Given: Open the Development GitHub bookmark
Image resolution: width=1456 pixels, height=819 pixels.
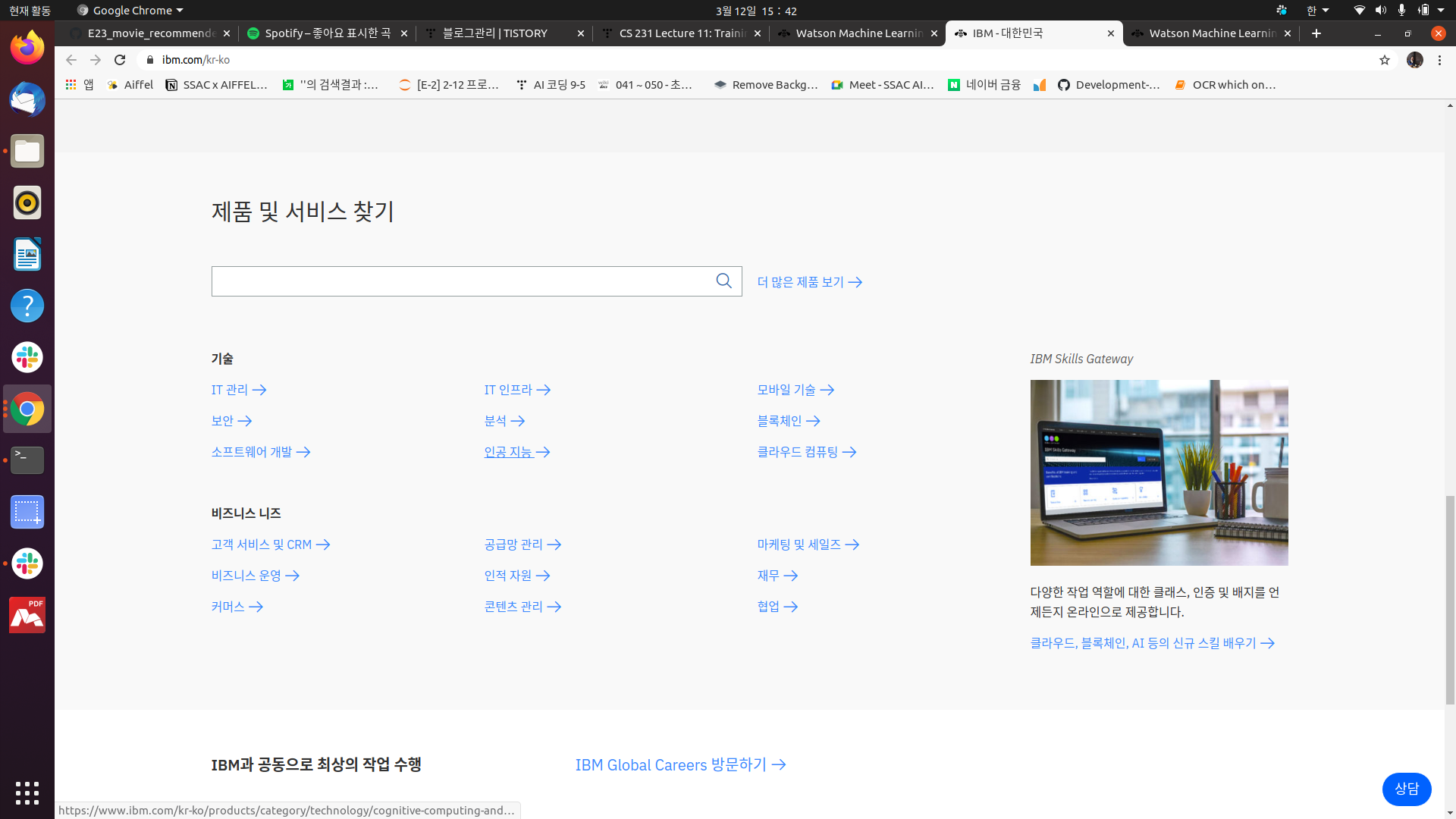Looking at the screenshot, I should point(1109,85).
